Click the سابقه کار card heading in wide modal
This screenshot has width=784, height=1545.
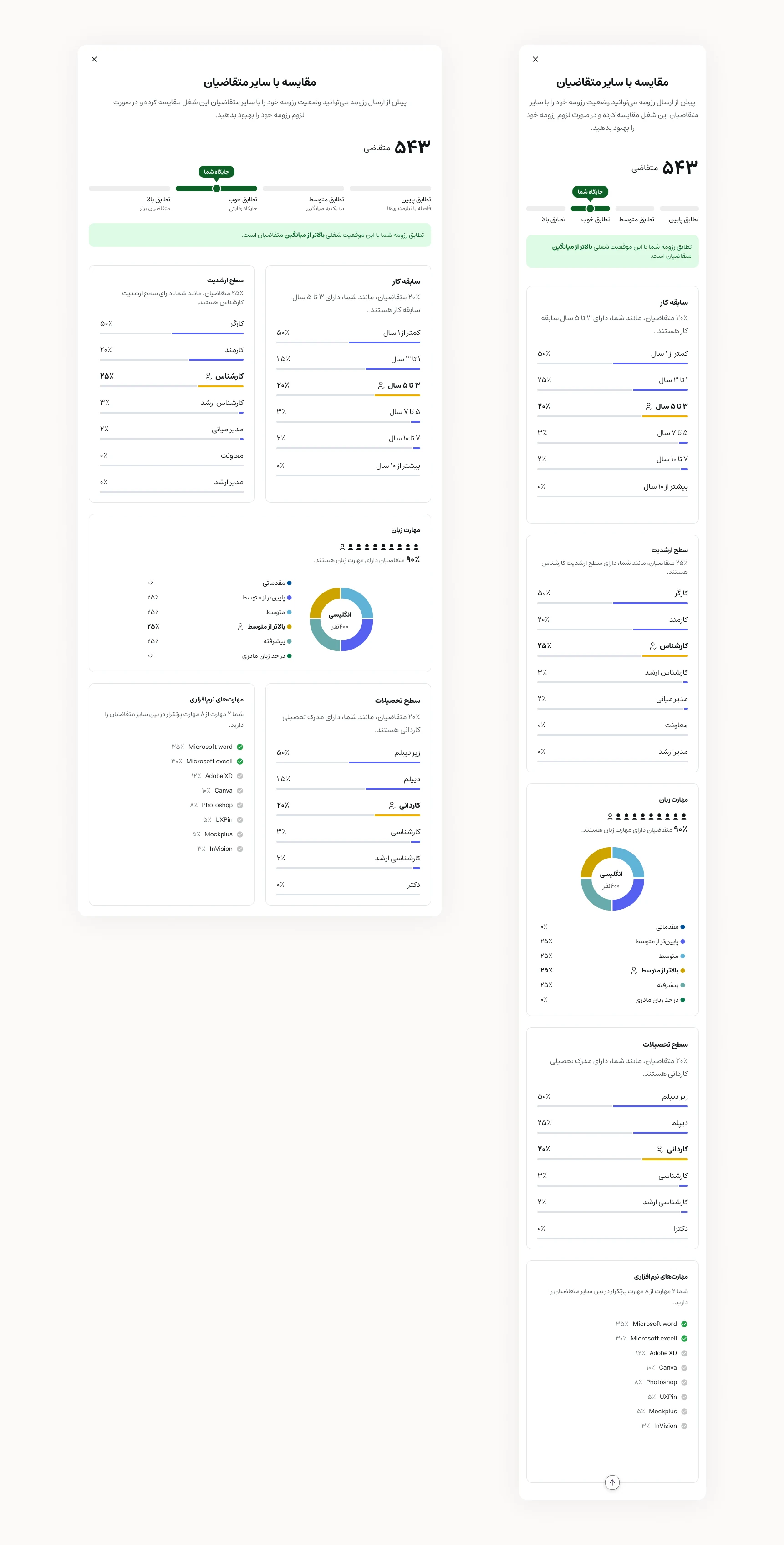(407, 281)
